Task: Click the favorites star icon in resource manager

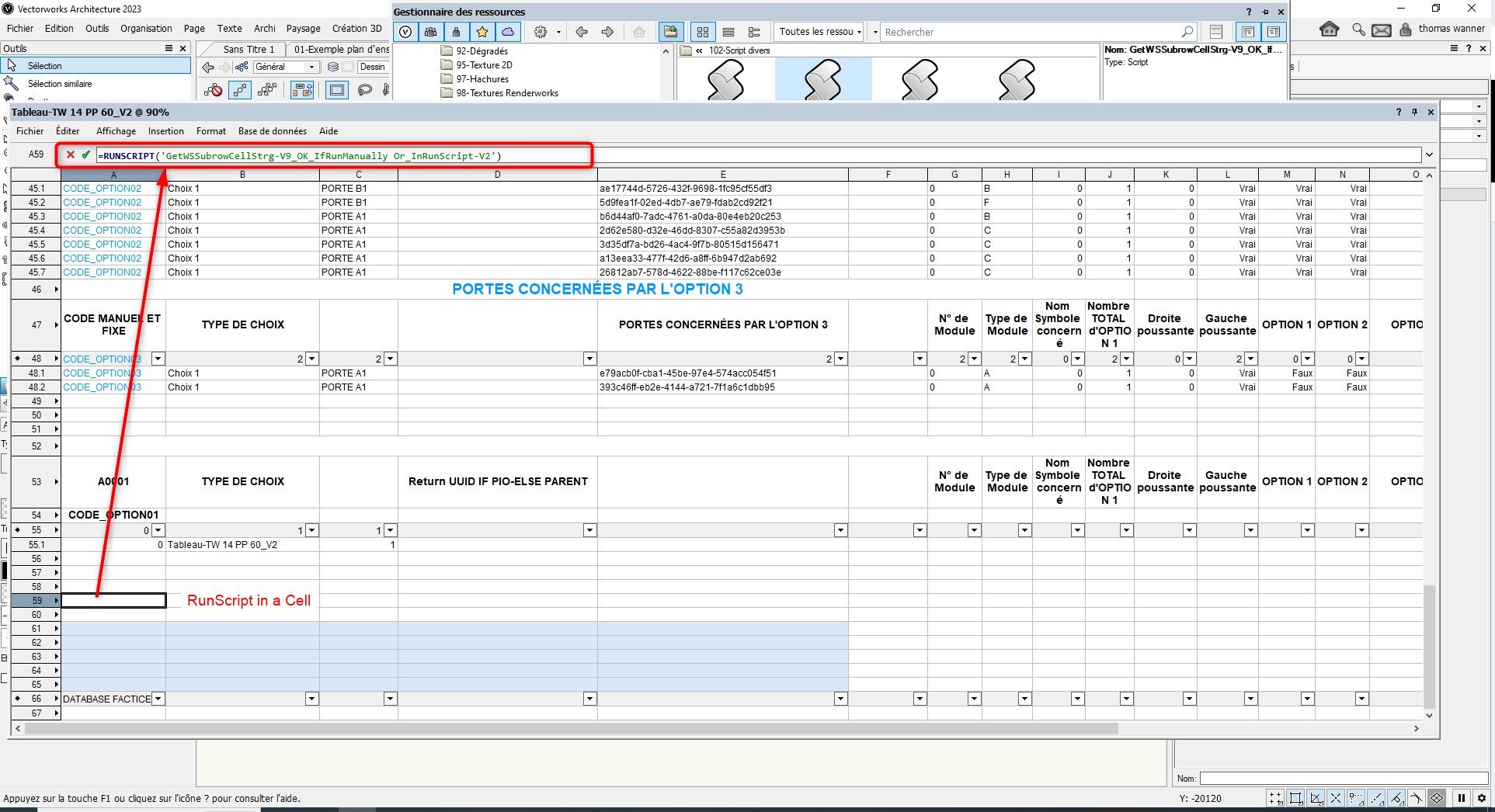Action: pyautogui.click(x=482, y=32)
